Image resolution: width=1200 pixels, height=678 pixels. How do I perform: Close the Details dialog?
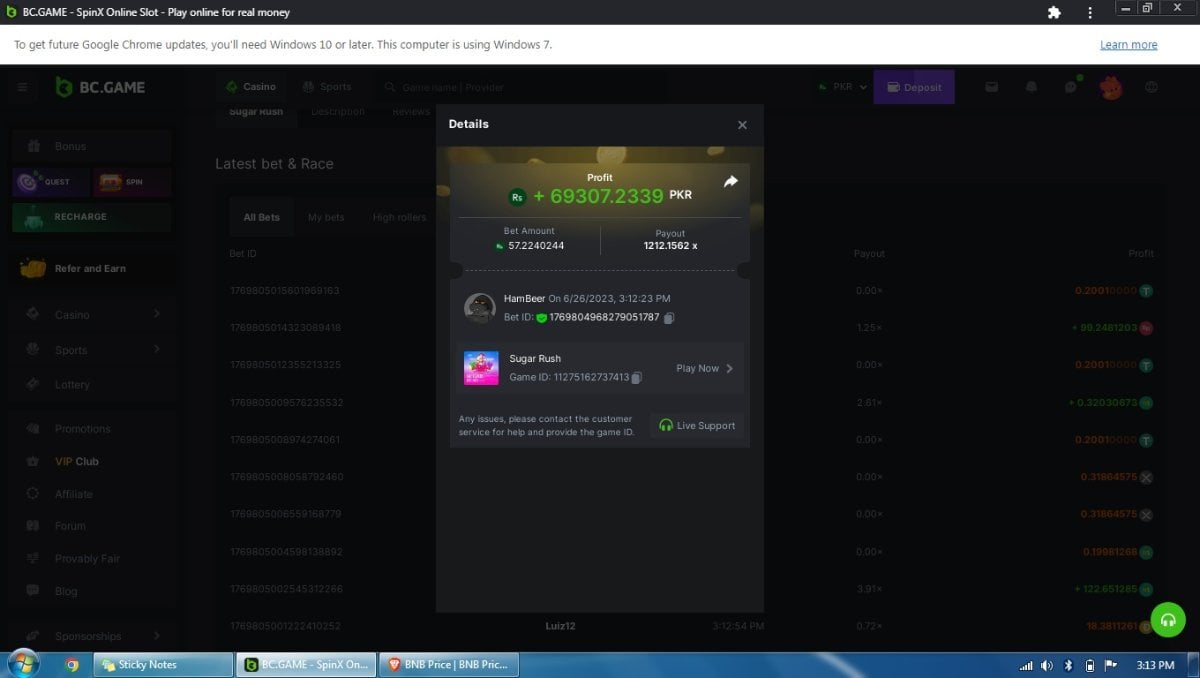(x=742, y=125)
